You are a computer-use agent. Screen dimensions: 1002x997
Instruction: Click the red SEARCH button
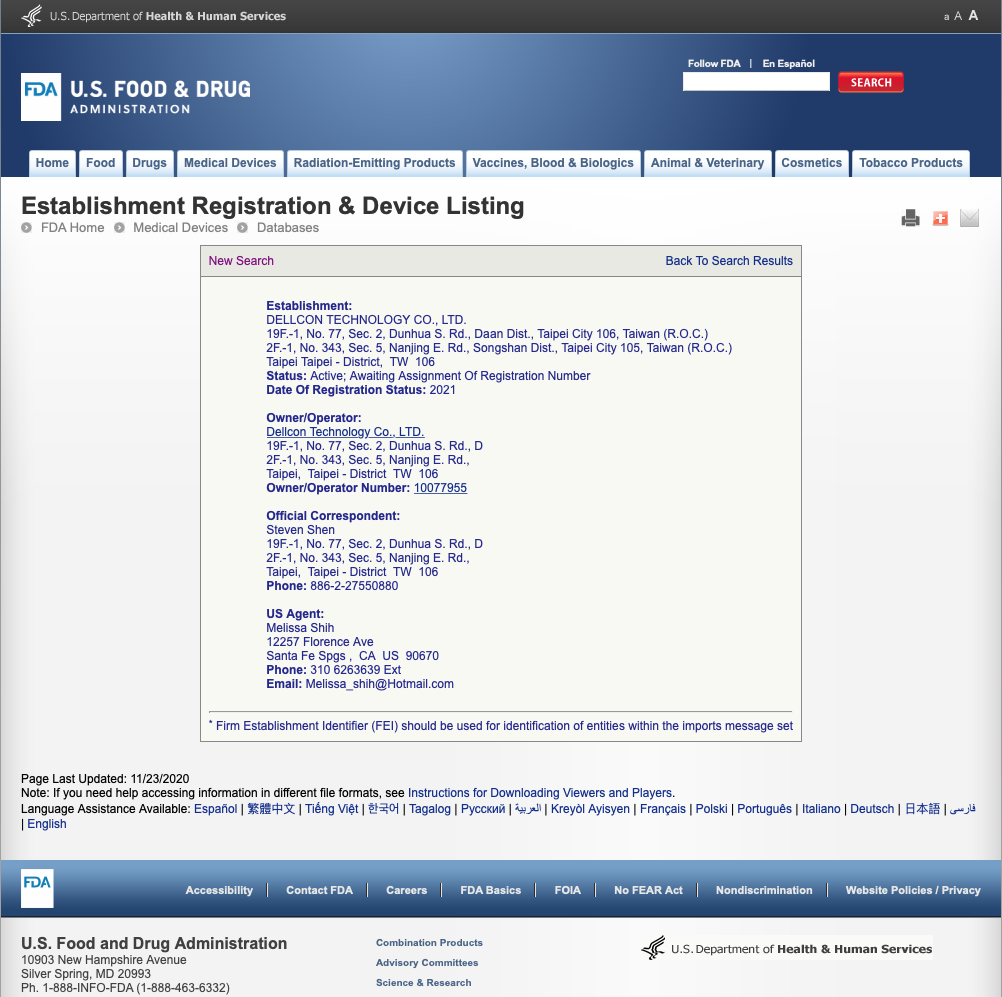(x=870, y=82)
